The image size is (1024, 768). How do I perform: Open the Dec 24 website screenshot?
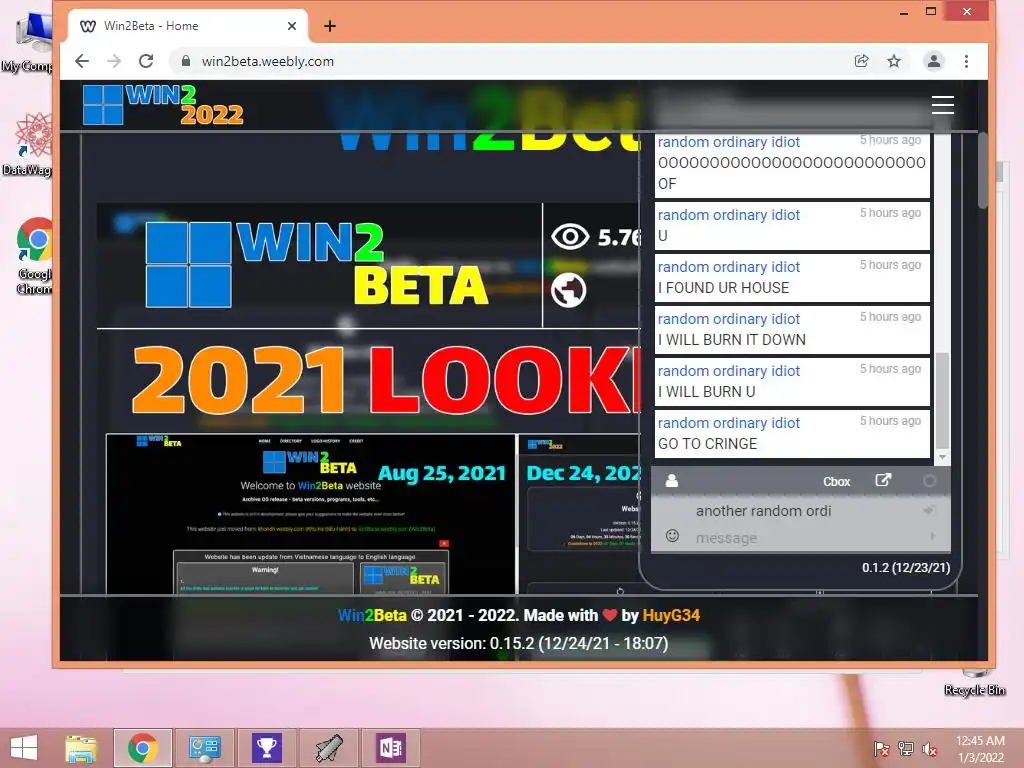580,514
